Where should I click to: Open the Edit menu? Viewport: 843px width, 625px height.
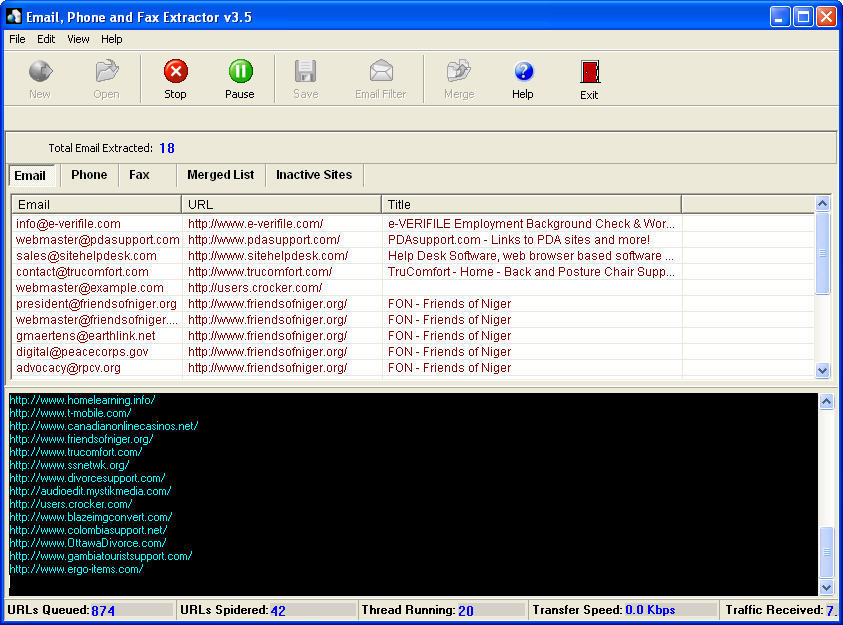point(45,39)
